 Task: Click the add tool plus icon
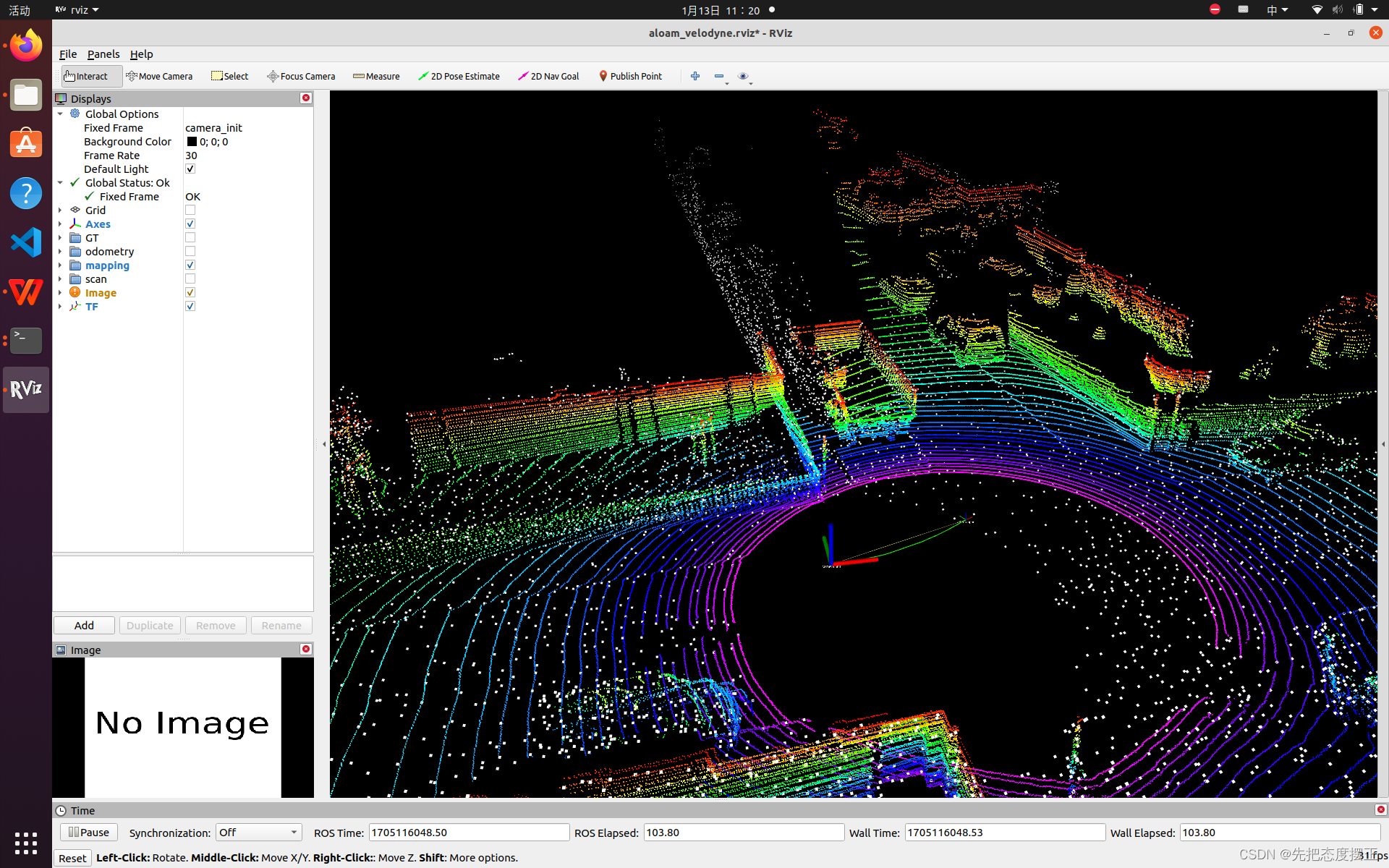(695, 76)
